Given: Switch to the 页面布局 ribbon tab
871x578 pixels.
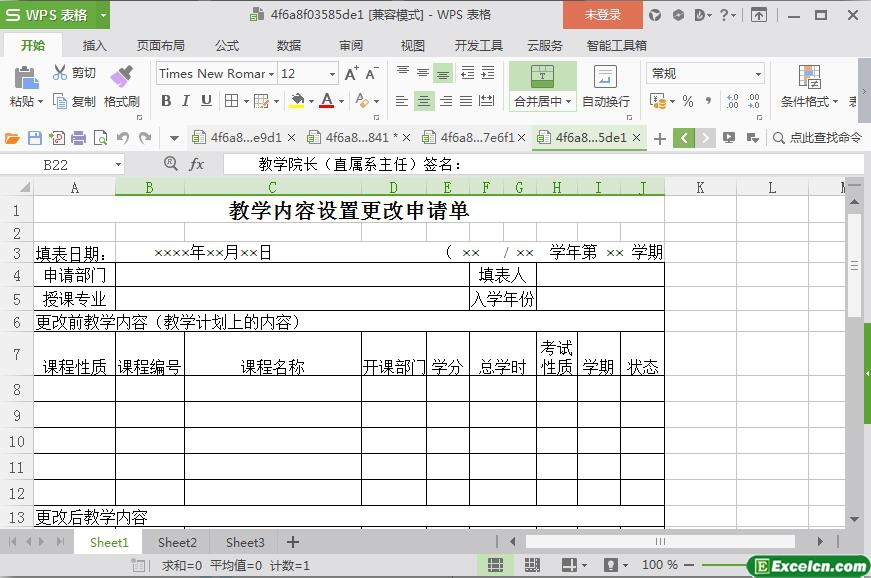Looking at the screenshot, I should click(x=161, y=46).
